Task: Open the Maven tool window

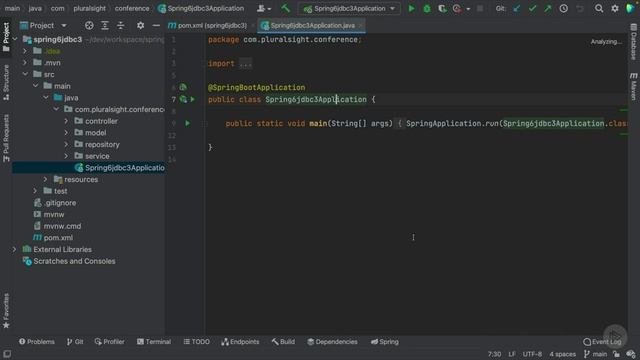Action: 633,86
